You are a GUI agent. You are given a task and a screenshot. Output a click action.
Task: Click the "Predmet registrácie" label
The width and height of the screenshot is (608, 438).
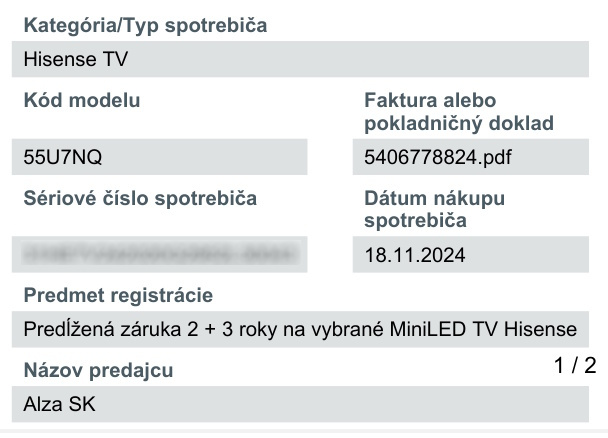118,295
